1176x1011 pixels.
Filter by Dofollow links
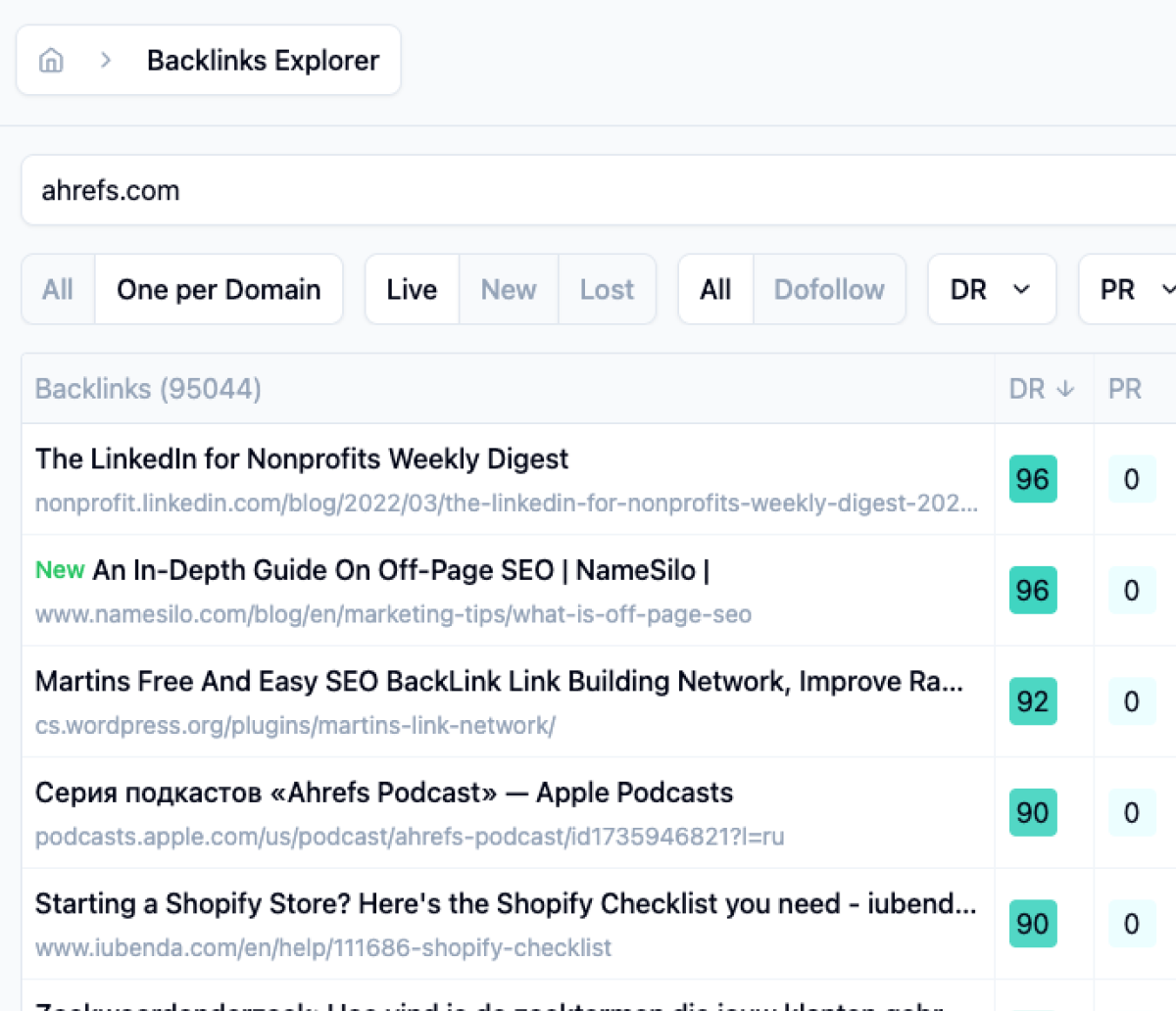(x=829, y=289)
